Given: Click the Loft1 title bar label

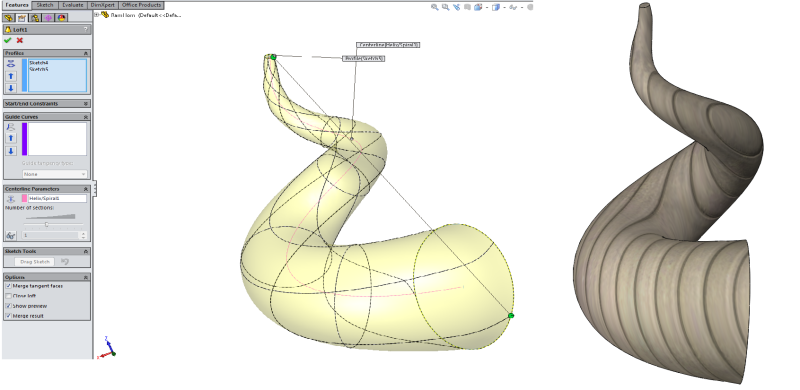Looking at the screenshot, I should (x=20, y=30).
